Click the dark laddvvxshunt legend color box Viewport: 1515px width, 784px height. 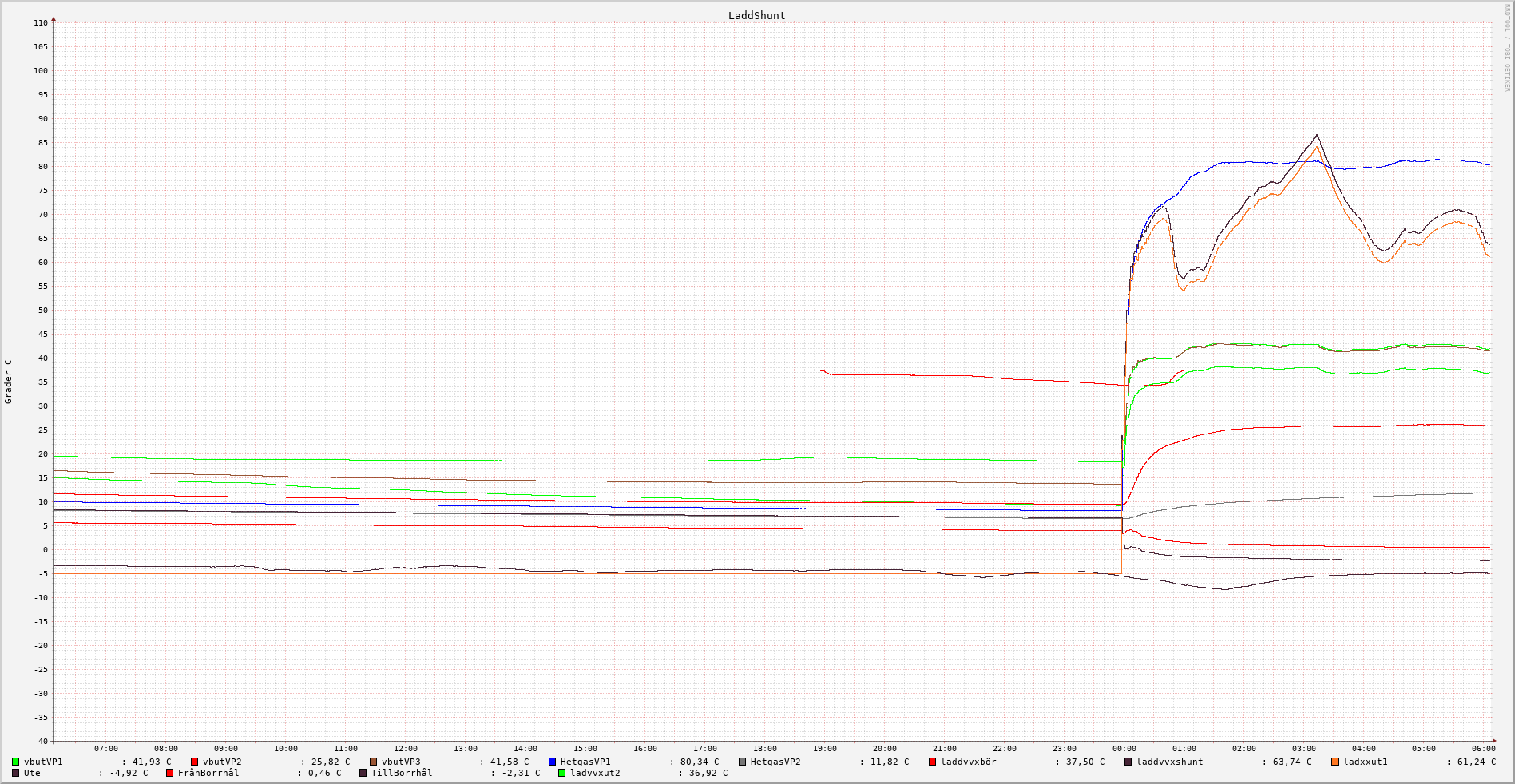[x=1128, y=762]
